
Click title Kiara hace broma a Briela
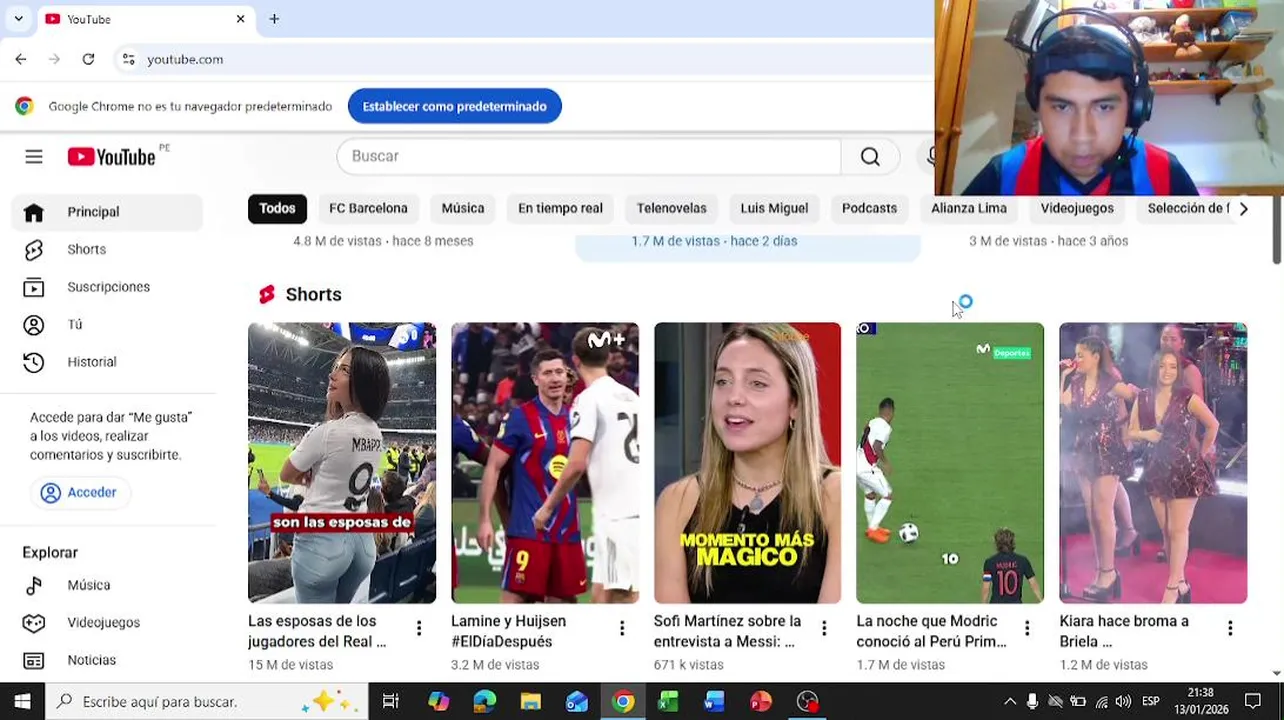[1124, 631]
